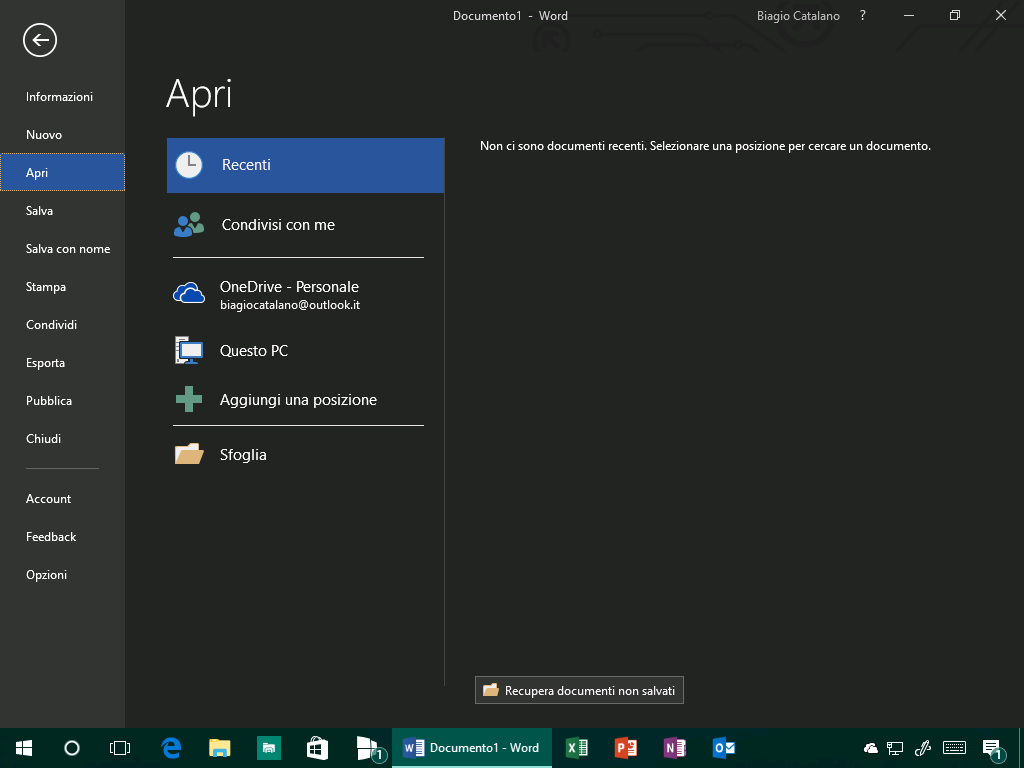Open the Windows Store taskbar icon
The width and height of the screenshot is (1024, 768).
(317, 748)
